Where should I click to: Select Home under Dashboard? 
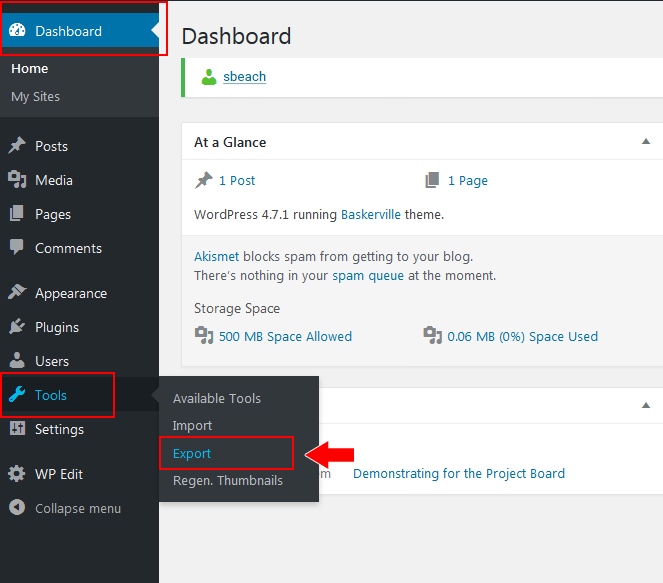coord(30,68)
